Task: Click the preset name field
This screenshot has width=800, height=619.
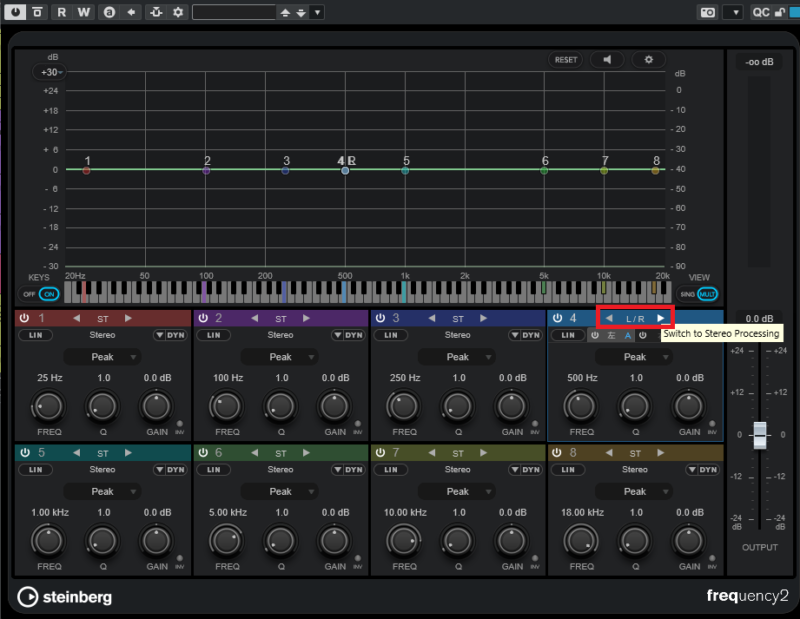Action: coord(234,12)
